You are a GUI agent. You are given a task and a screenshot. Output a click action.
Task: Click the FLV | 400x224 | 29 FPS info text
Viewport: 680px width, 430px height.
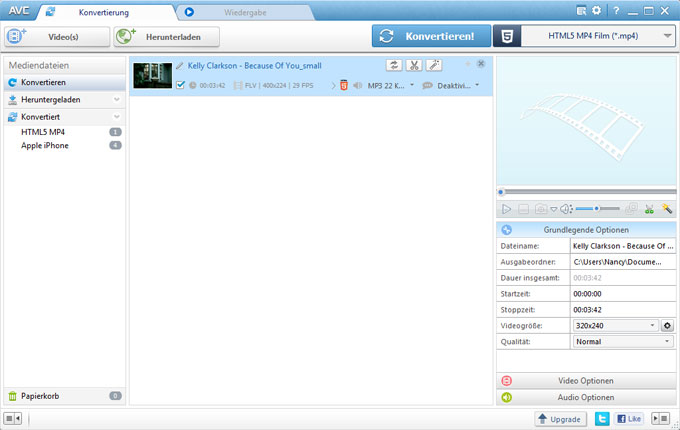point(279,85)
